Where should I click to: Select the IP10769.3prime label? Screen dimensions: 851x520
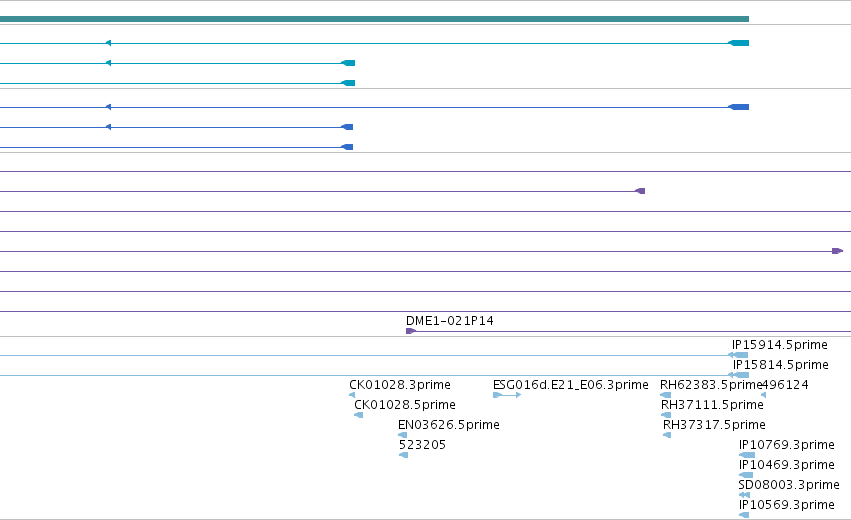click(786, 445)
